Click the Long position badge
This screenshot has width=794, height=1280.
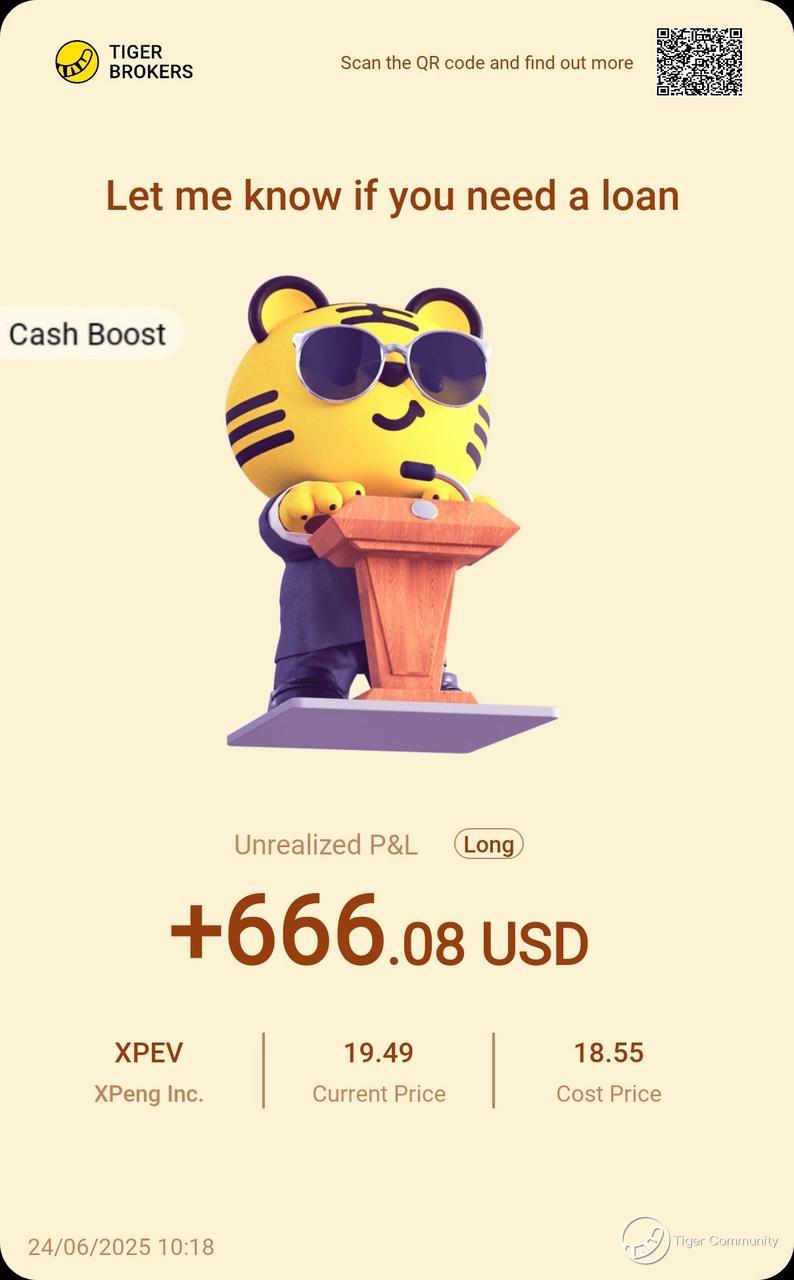tap(489, 844)
